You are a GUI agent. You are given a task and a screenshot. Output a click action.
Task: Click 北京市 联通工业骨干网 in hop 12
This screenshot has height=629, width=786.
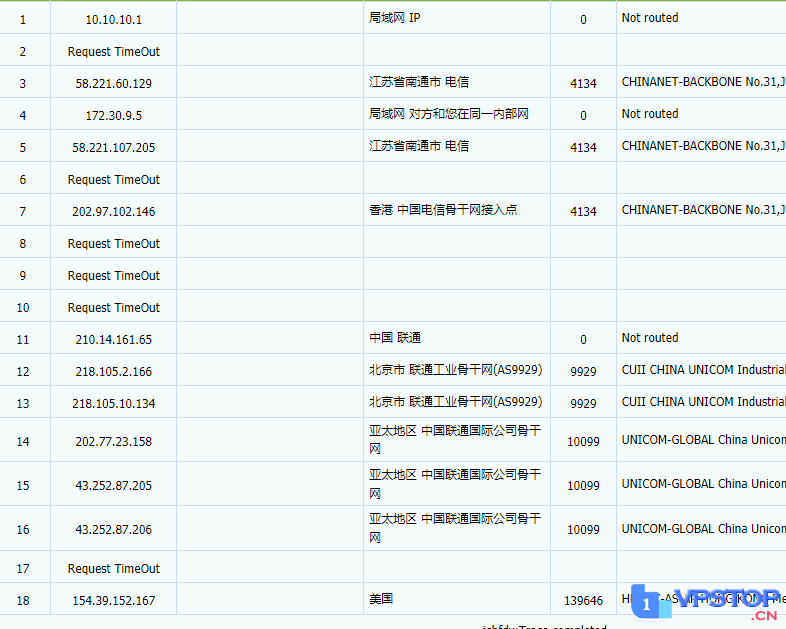[x=455, y=370]
